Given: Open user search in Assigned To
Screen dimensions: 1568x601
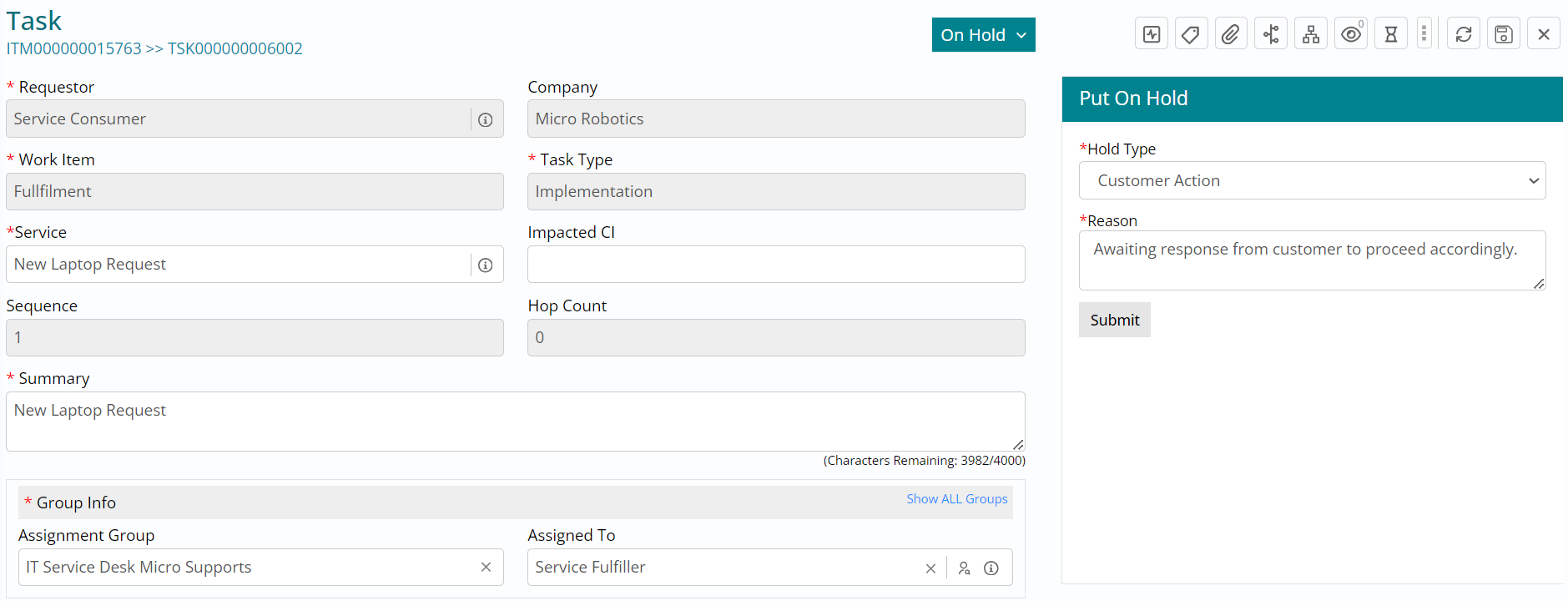Looking at the screenshot, I should click(965, 568).
